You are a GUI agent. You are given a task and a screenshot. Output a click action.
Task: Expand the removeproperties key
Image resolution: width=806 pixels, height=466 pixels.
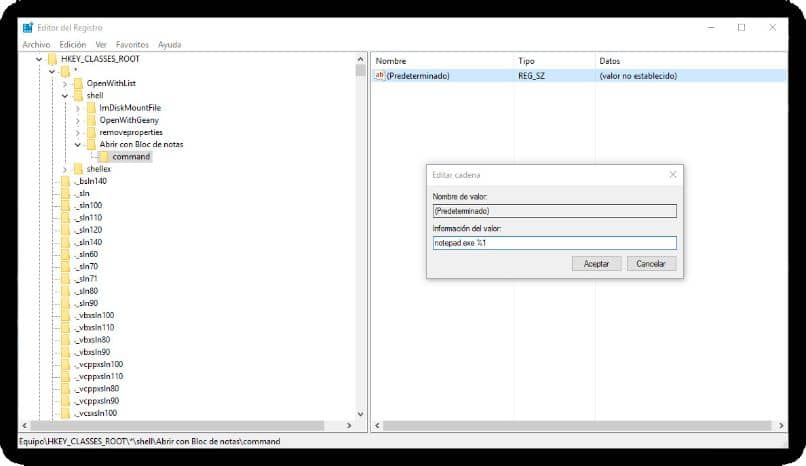[78, 133]
